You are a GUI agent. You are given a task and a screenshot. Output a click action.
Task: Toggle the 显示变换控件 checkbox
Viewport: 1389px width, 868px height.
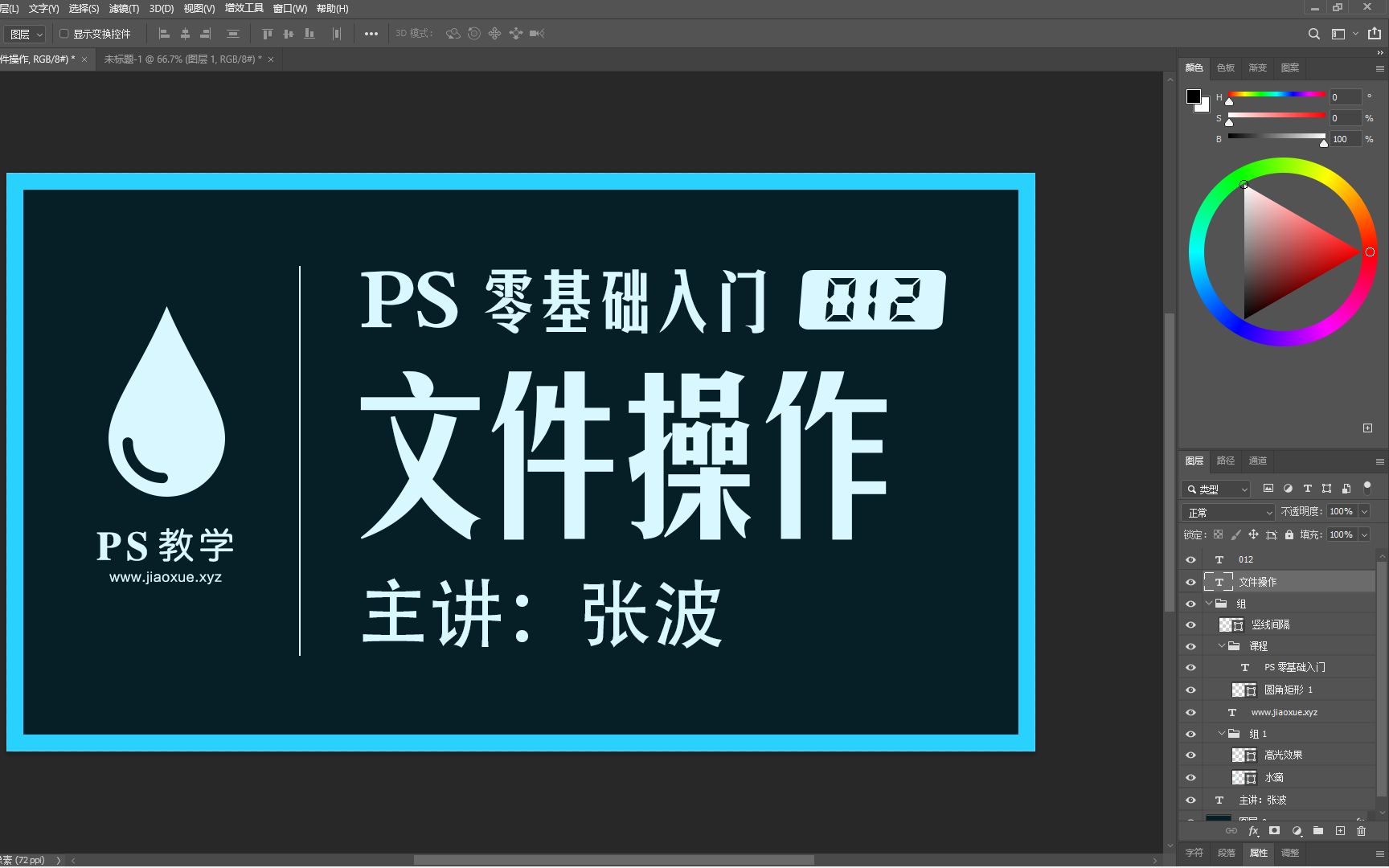tap(65, 34)
